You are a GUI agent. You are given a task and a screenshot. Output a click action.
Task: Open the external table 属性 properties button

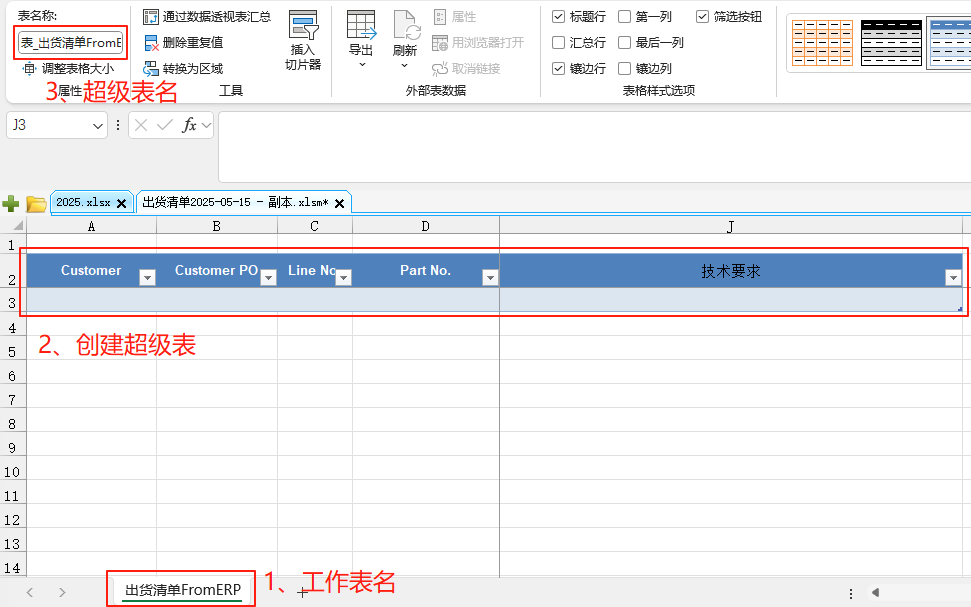[x=455, y=17]
